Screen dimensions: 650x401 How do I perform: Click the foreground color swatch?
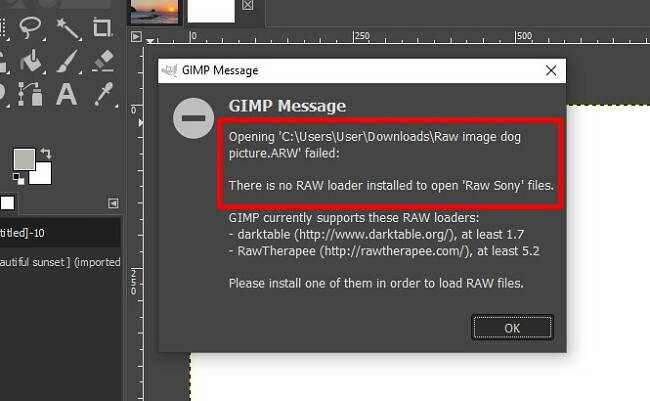click(x=24, y=160)
